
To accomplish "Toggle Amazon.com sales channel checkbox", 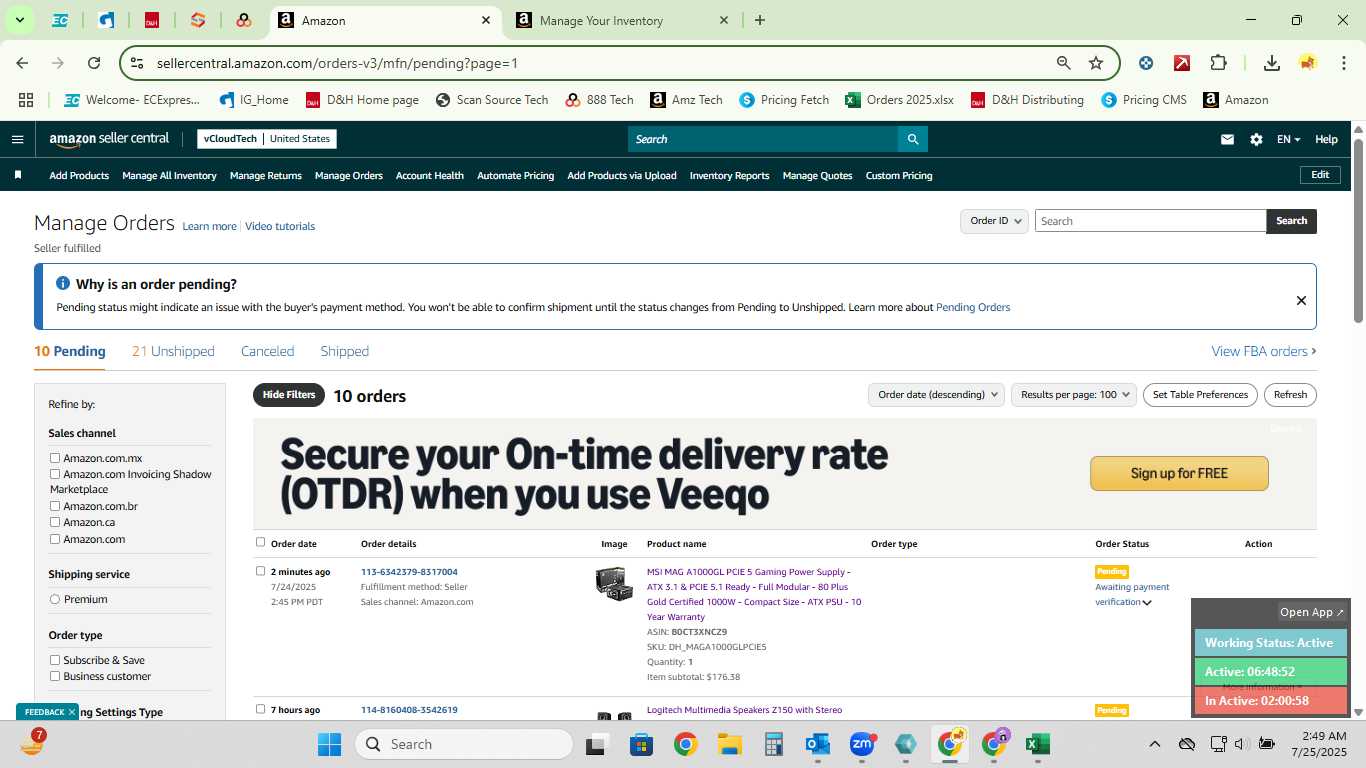I will [55, 539].
